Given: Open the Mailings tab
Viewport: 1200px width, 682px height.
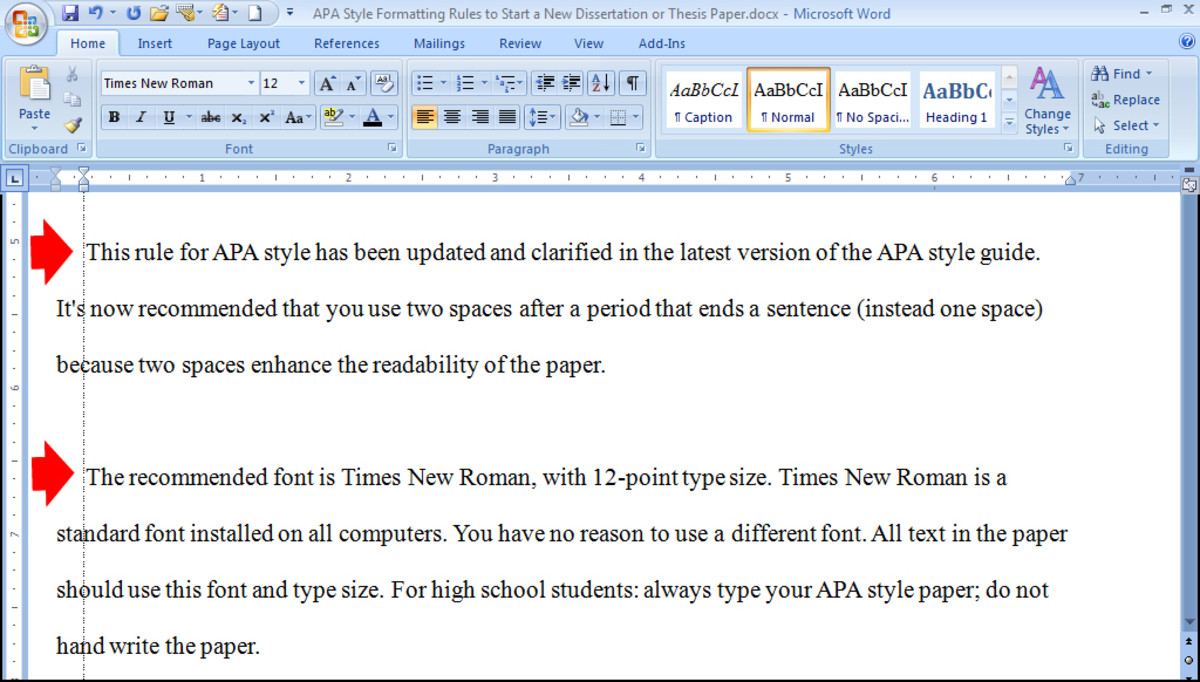Looking at the screenshot, I should click(439, 43).
